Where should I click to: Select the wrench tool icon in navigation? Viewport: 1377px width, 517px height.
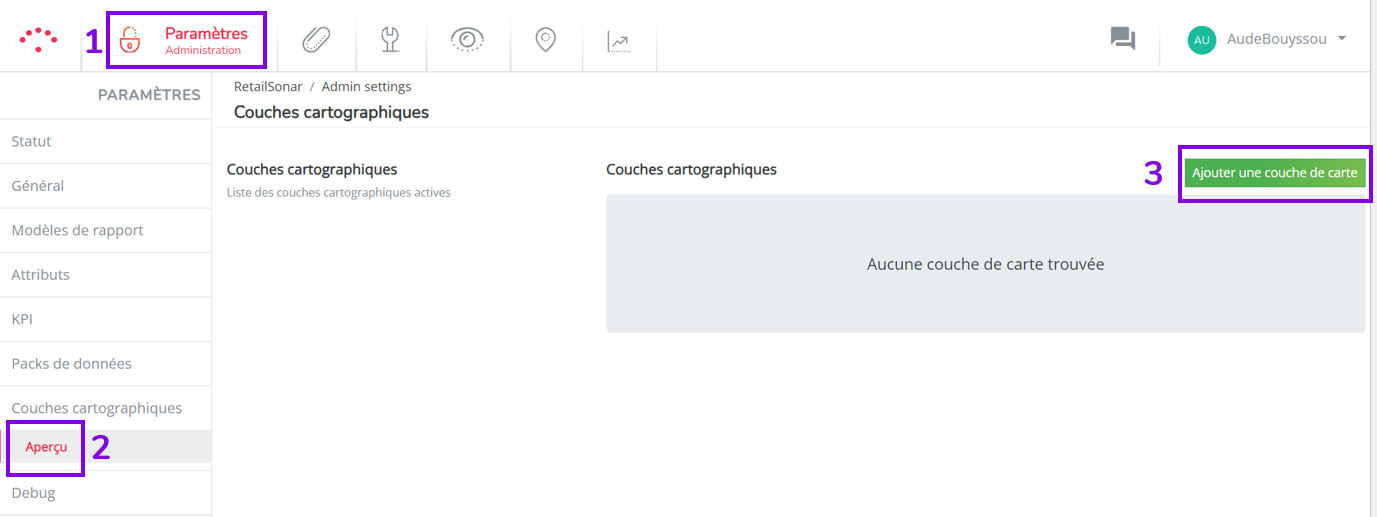pos(390,40)
